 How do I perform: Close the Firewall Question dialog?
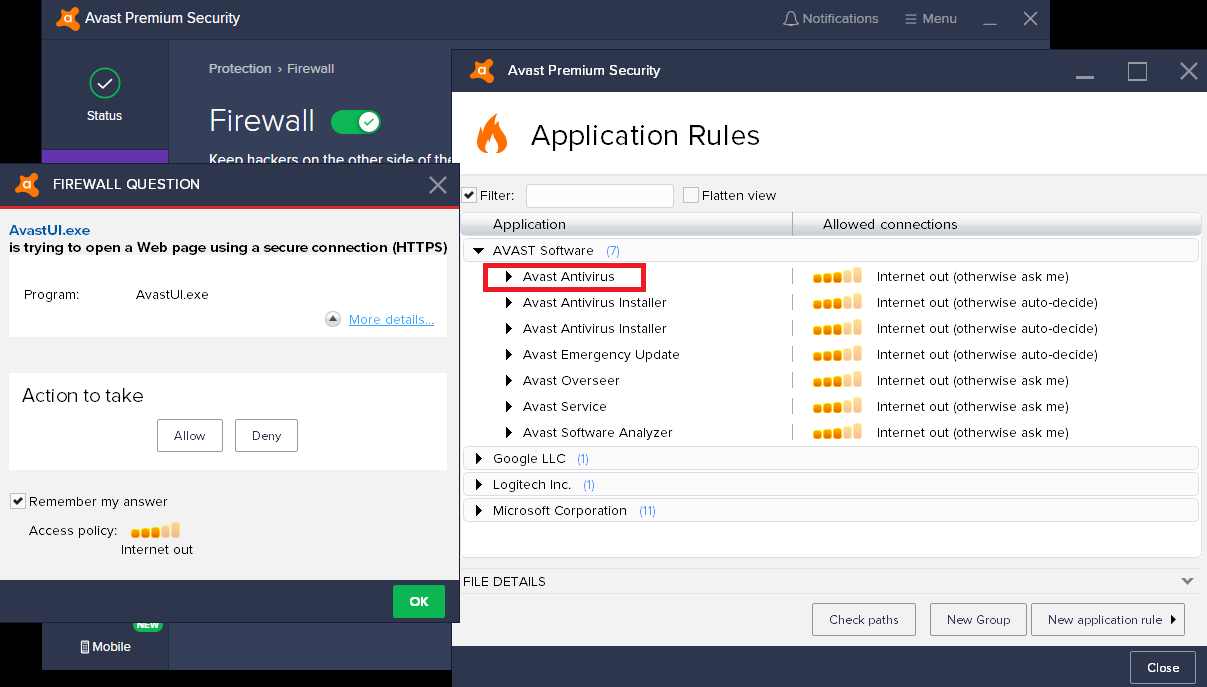point(437,184)
